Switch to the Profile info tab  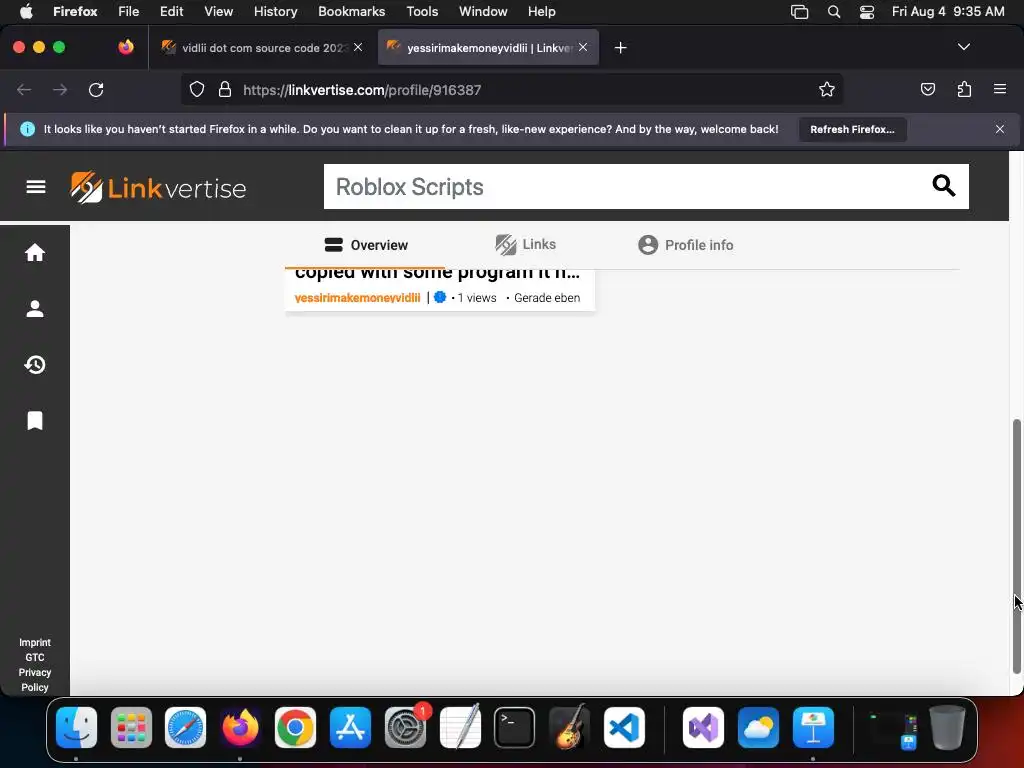pos(686,245)
